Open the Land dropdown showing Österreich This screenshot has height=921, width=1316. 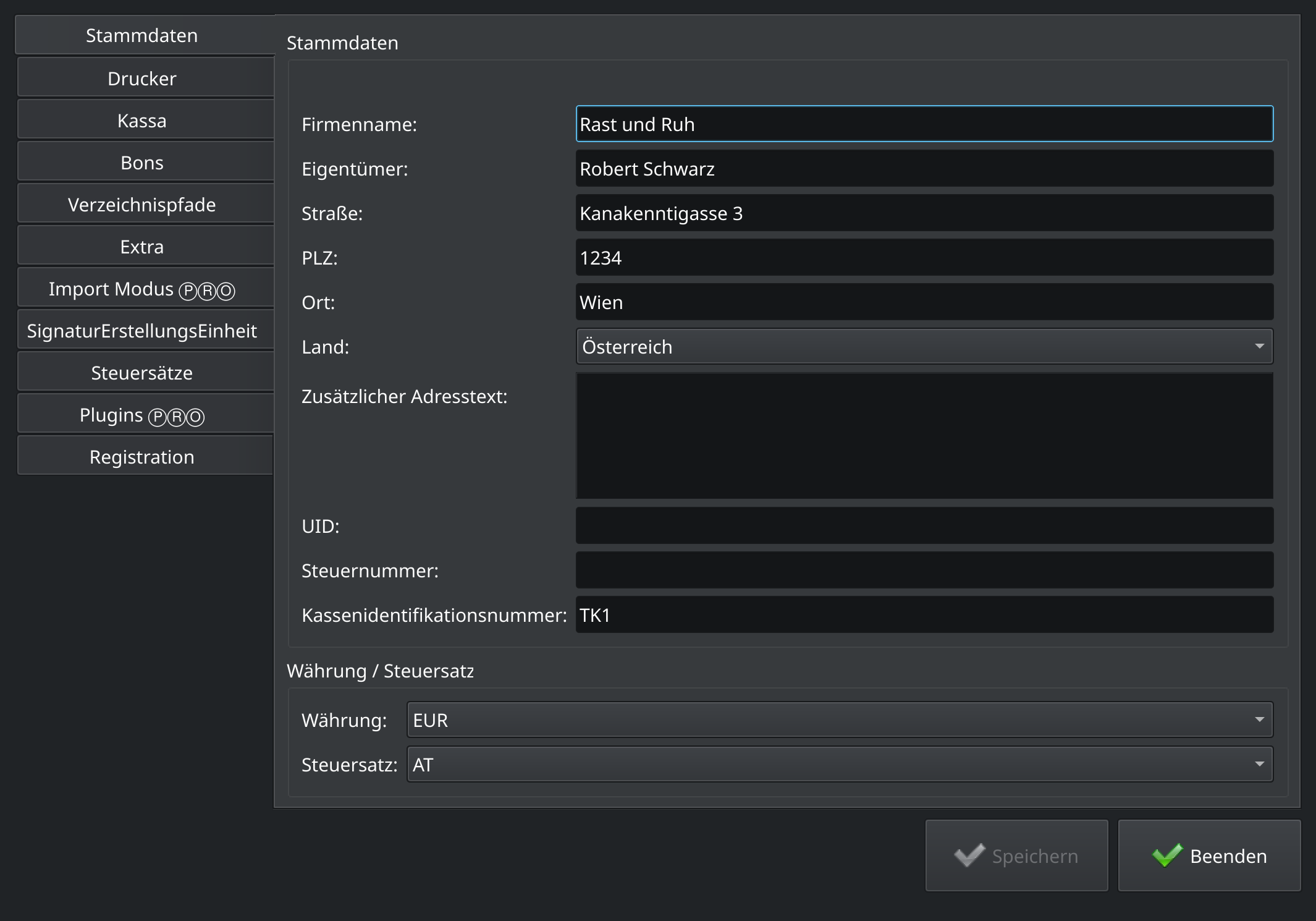924,346
